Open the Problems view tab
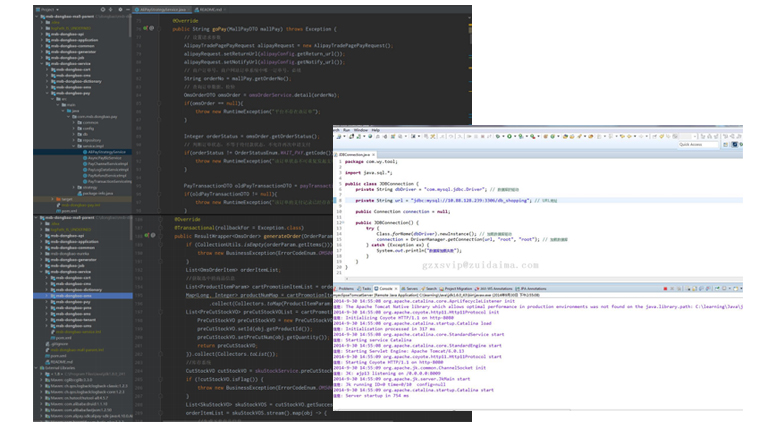 pos(344,289)
